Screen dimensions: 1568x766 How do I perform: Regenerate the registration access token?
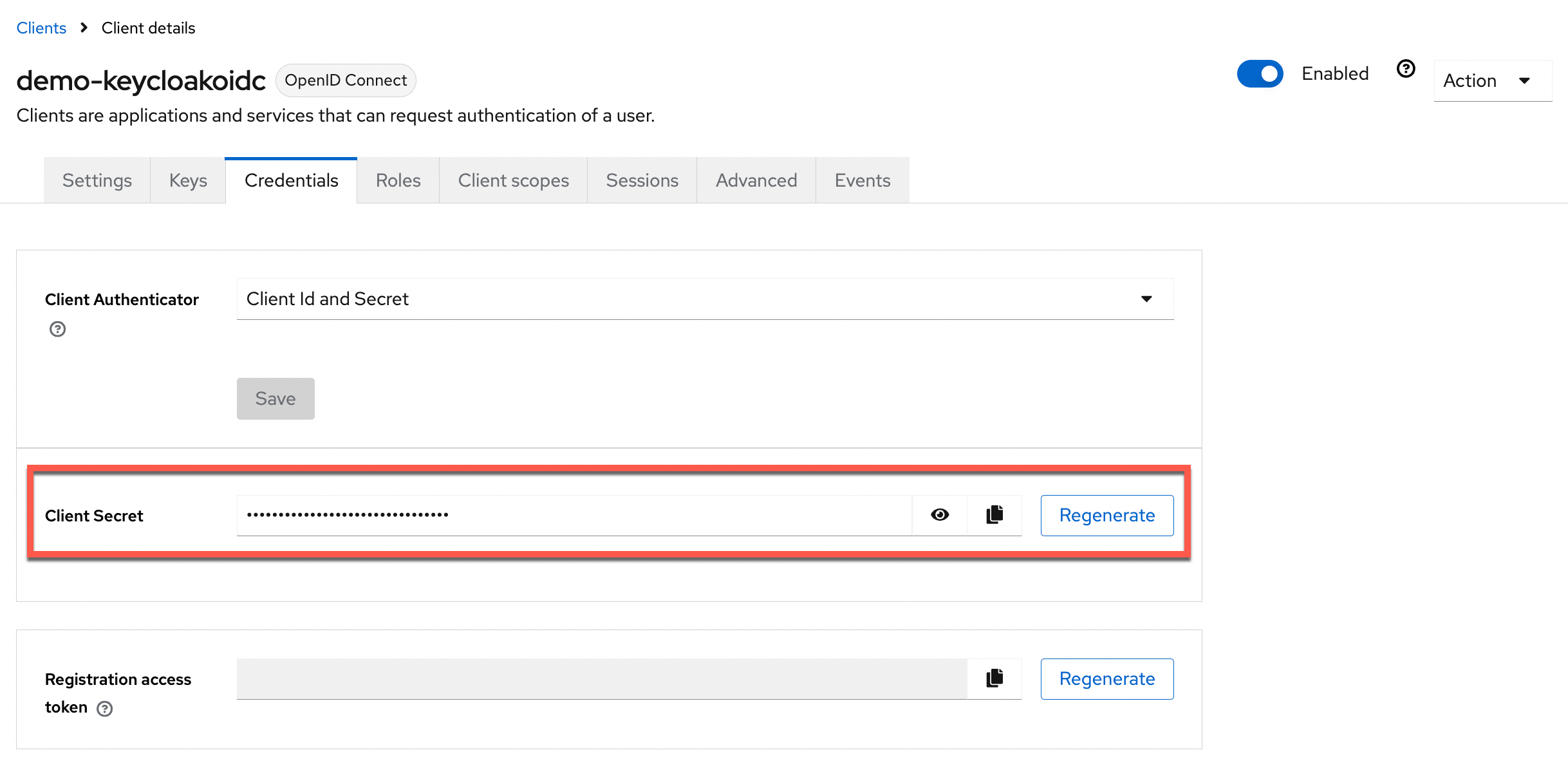[x=1106, y=678]
